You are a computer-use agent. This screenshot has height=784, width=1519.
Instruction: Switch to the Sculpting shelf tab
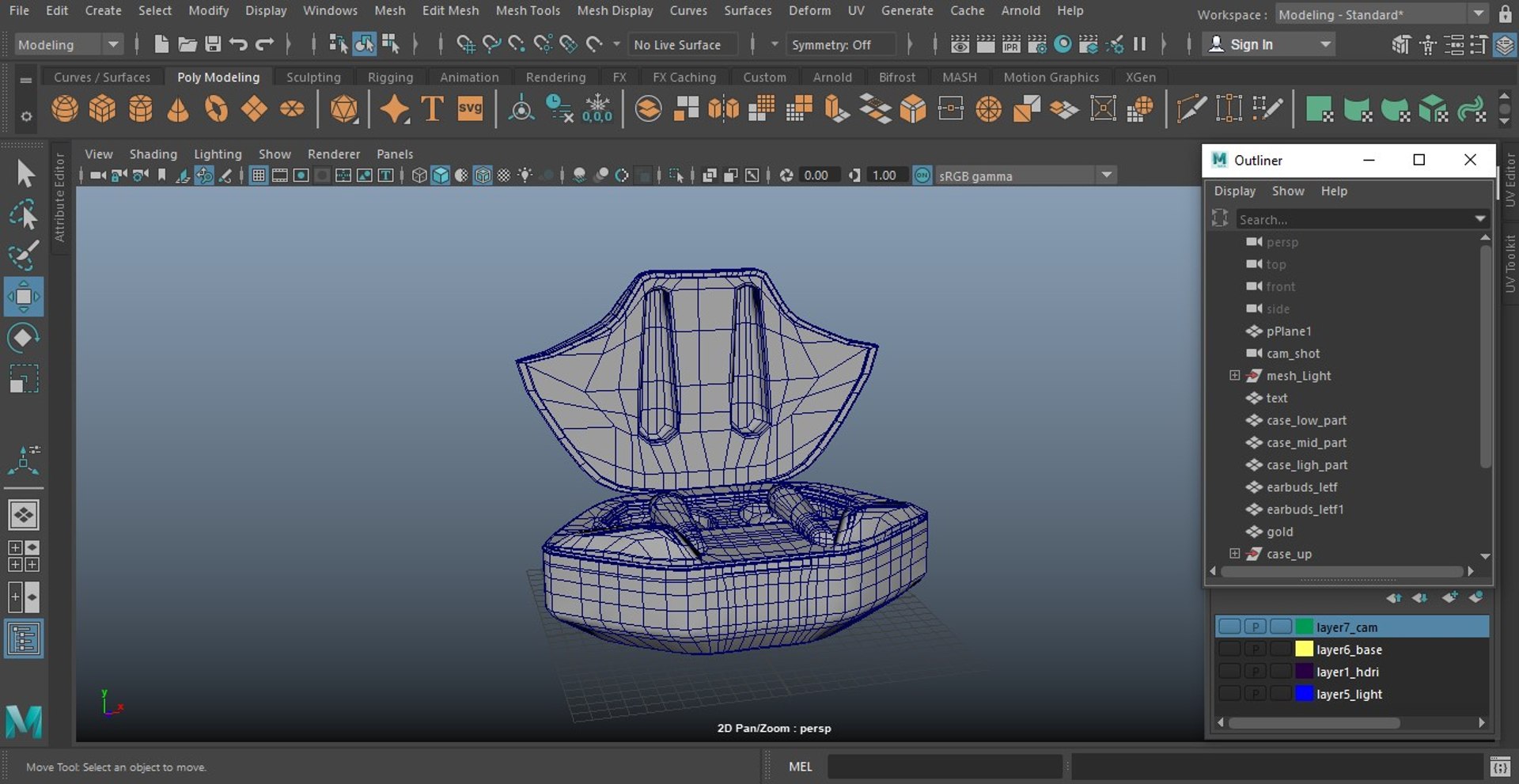tap(313, 77)
